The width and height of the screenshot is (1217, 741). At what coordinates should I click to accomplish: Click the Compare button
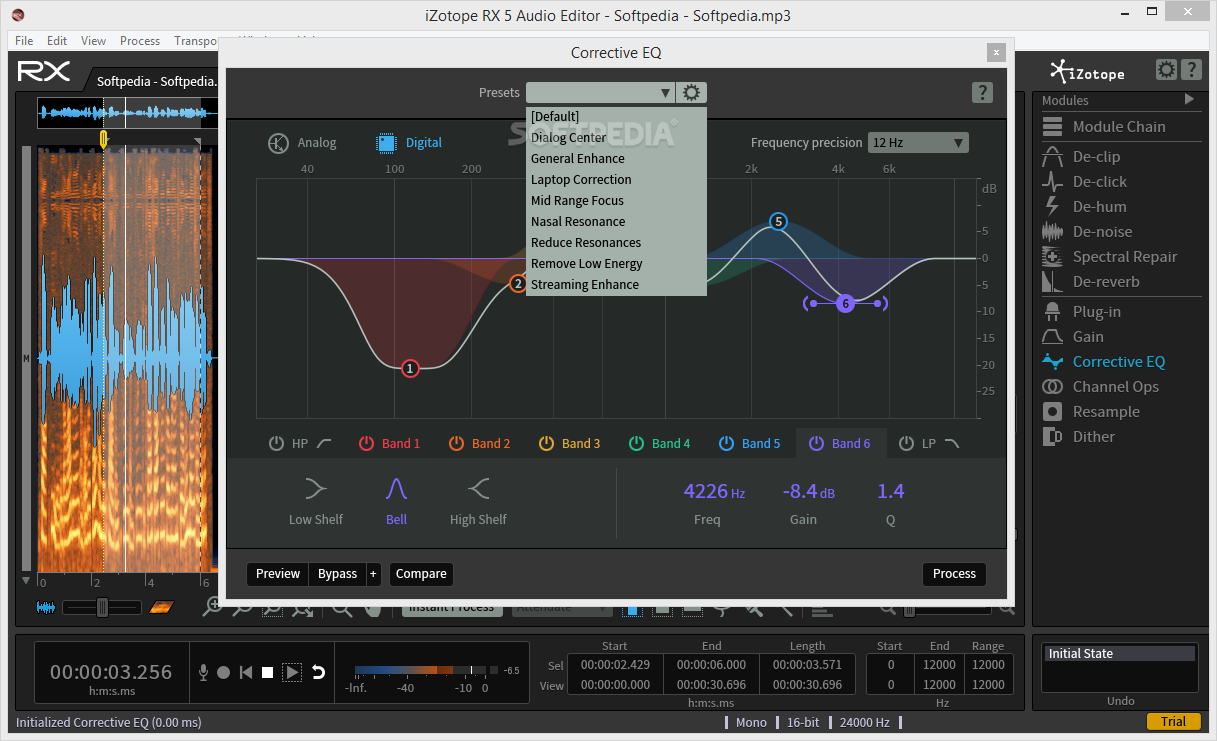click(x=421, y=574)
